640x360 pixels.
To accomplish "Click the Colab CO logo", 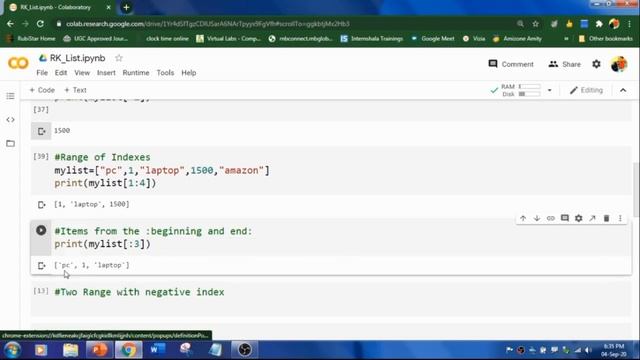I will [18, 63].
